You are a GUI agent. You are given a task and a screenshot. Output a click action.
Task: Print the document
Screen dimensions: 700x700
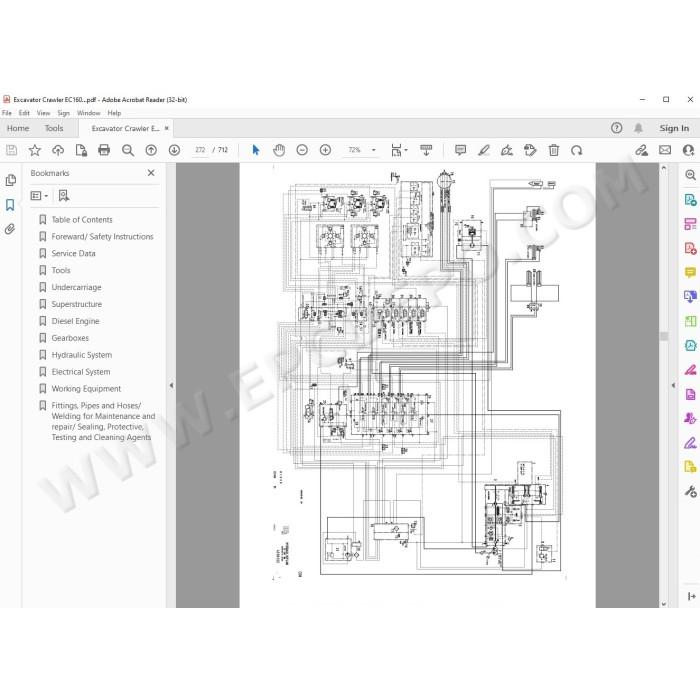tap(104, 150)
